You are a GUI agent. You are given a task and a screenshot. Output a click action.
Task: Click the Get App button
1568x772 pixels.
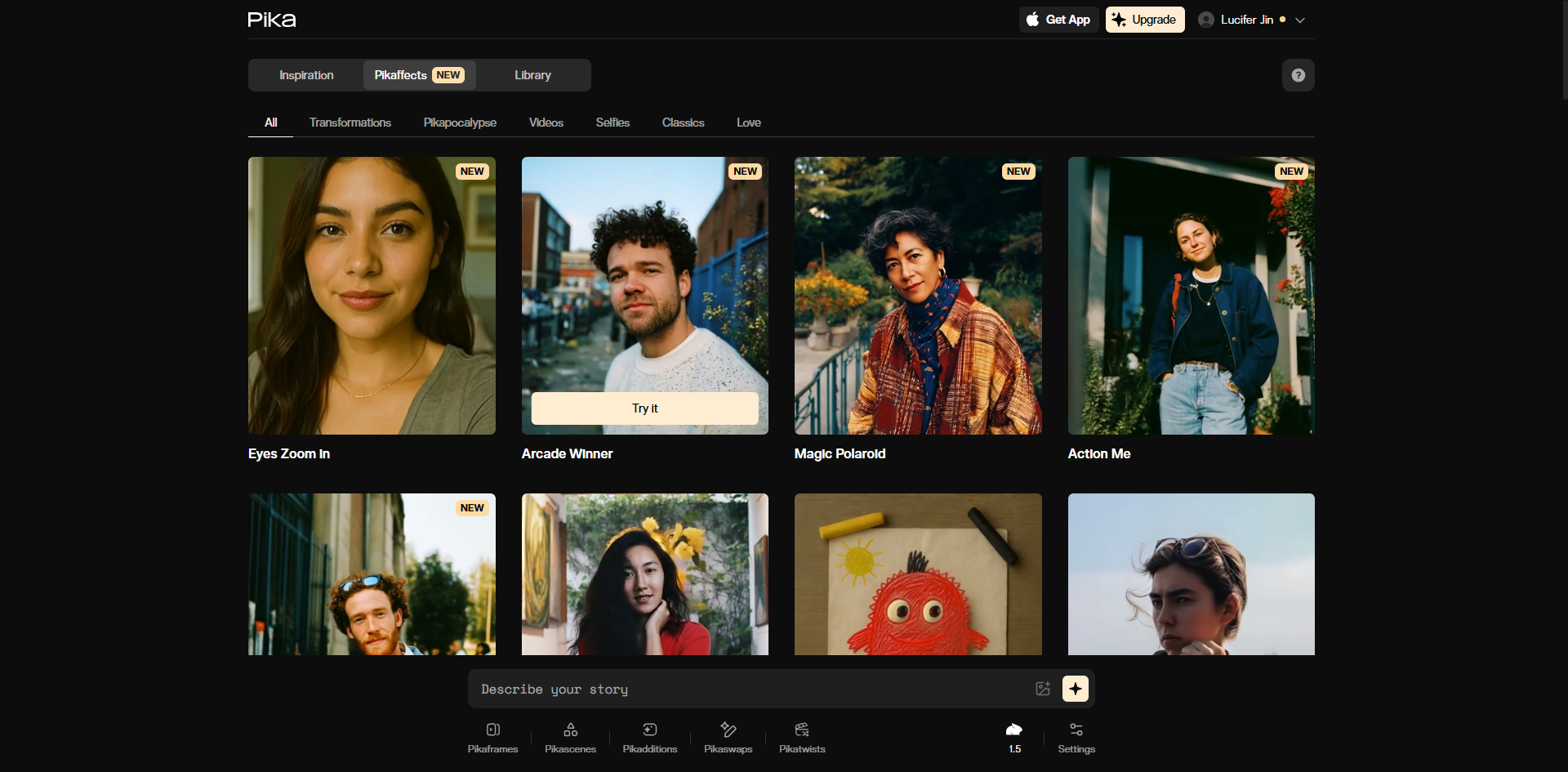pyautogui.click(x=1058, y=20)
